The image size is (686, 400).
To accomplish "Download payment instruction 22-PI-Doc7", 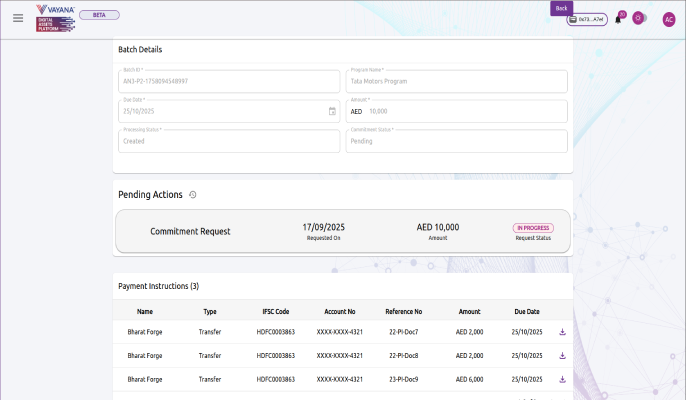I will (562, 331).
